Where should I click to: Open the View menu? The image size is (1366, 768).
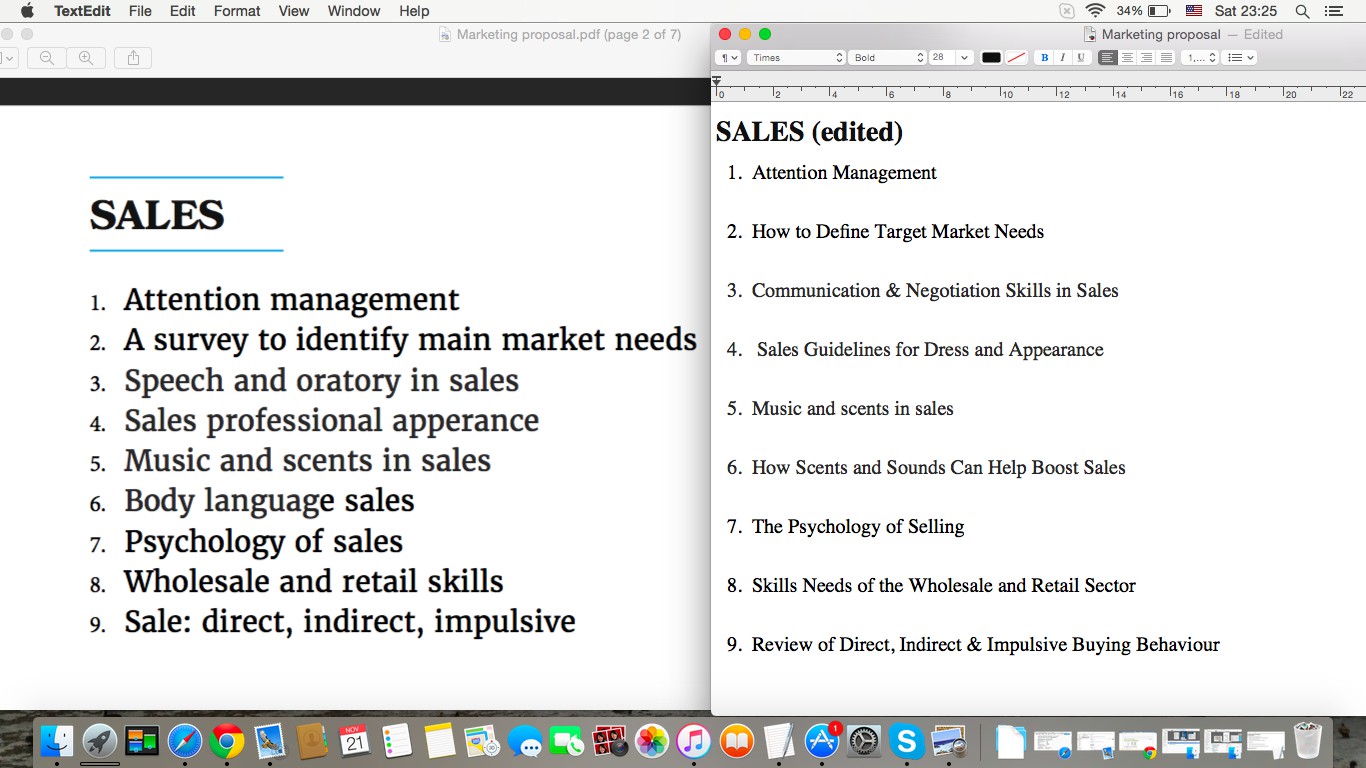pyautogui.click(x=294, y=11)
